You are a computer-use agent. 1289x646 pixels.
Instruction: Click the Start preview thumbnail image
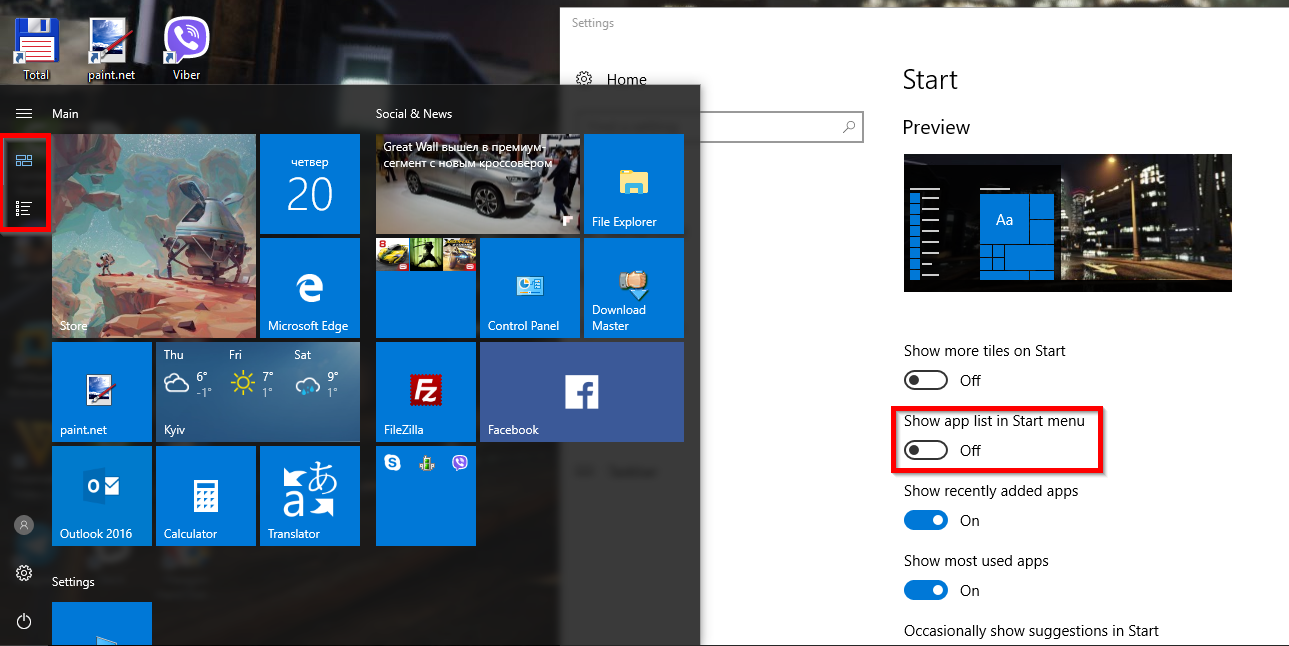click(x=1067, y=223)
